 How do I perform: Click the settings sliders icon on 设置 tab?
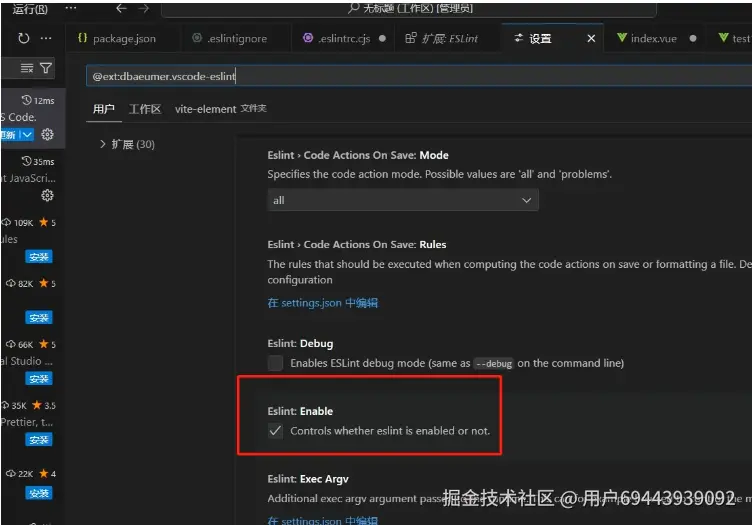coord(518,38)
